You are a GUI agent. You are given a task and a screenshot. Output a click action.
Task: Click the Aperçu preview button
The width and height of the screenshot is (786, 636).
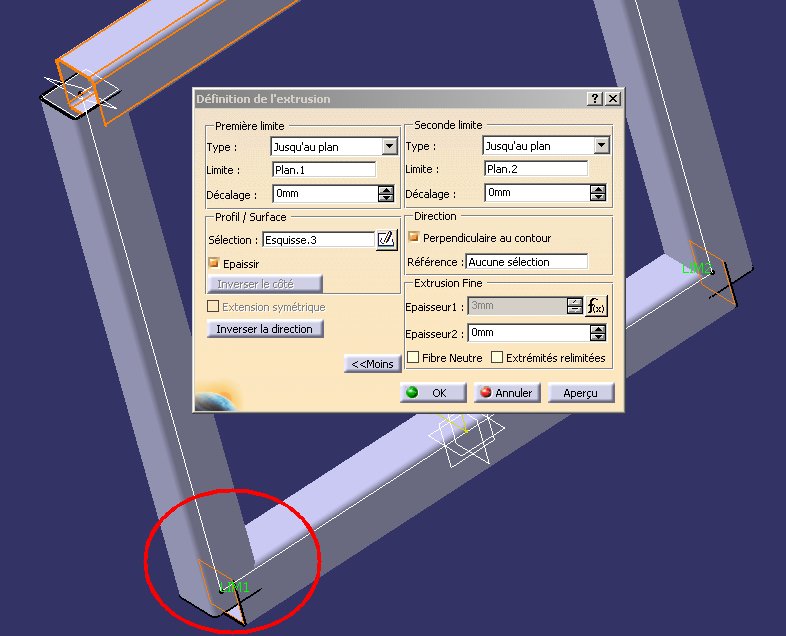(580, 393)
